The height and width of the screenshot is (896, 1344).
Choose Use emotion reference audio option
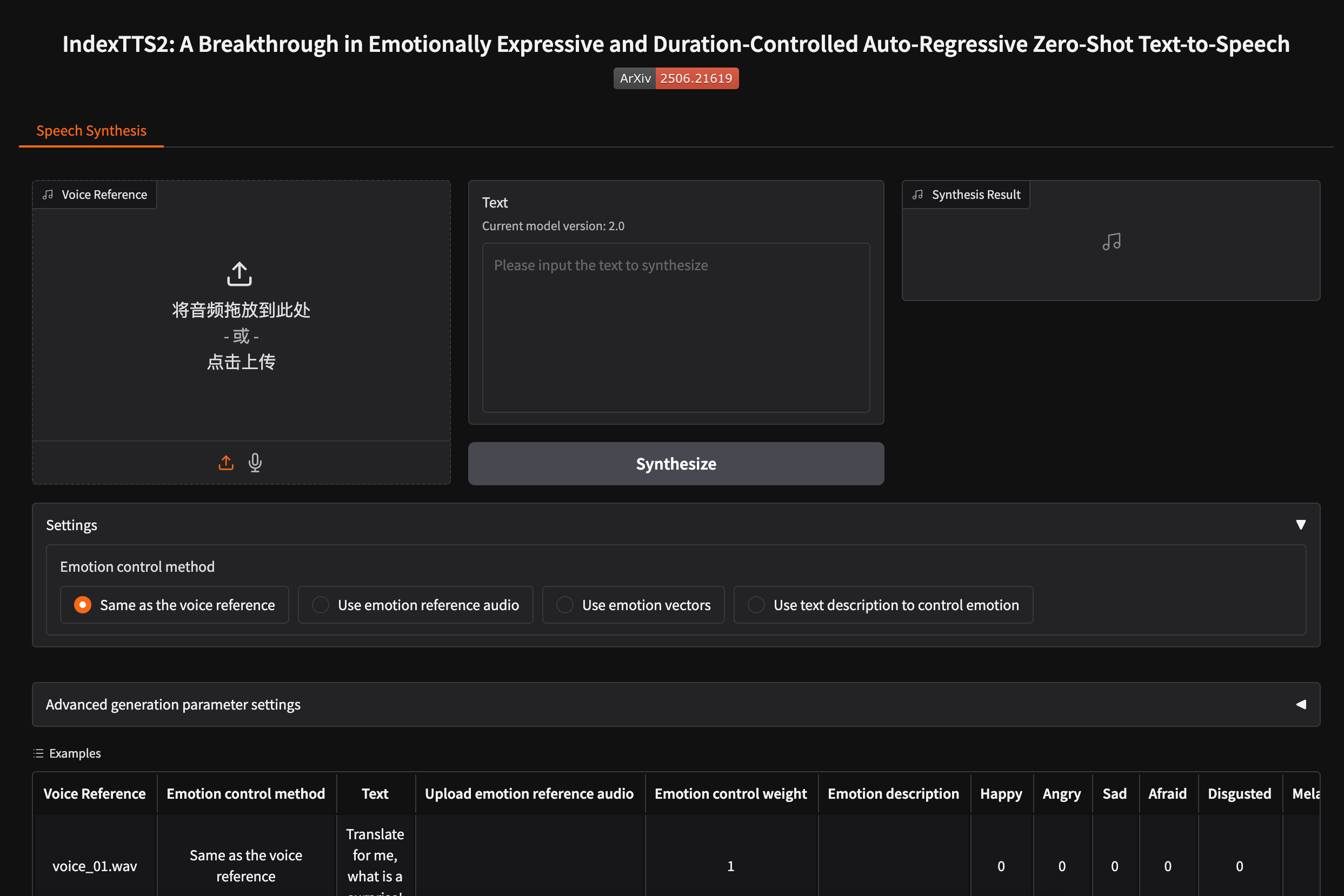point(321,605)
